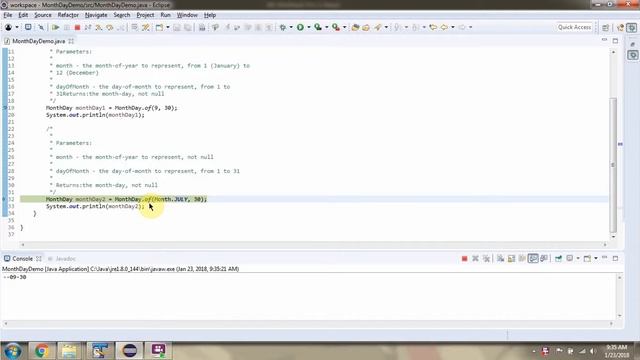
Task: Open the Search toolbar dropdown arrow
Action: [x=386, y=27]
